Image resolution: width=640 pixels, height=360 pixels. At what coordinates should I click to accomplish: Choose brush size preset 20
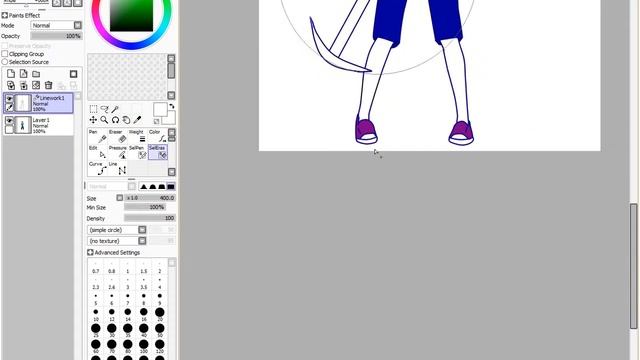(x=160, y=314)
